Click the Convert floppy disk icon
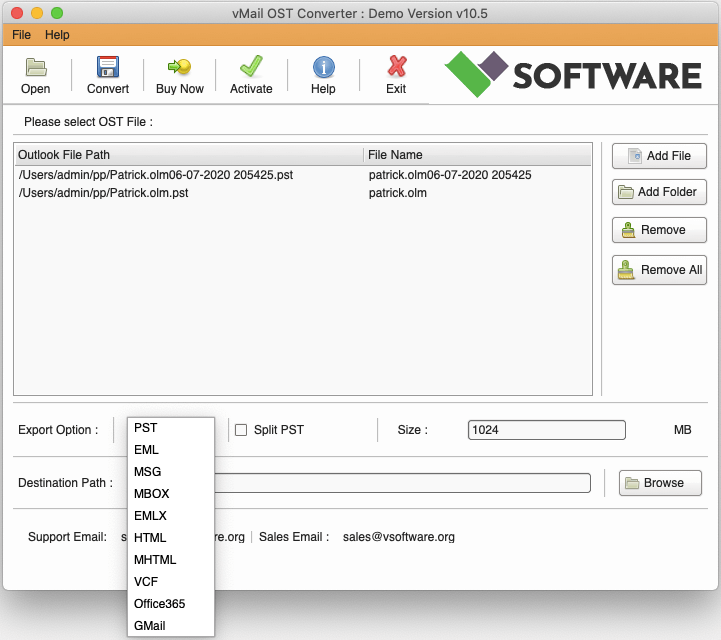The height and width of the screenshot is (640, 721). pos(108,68)
